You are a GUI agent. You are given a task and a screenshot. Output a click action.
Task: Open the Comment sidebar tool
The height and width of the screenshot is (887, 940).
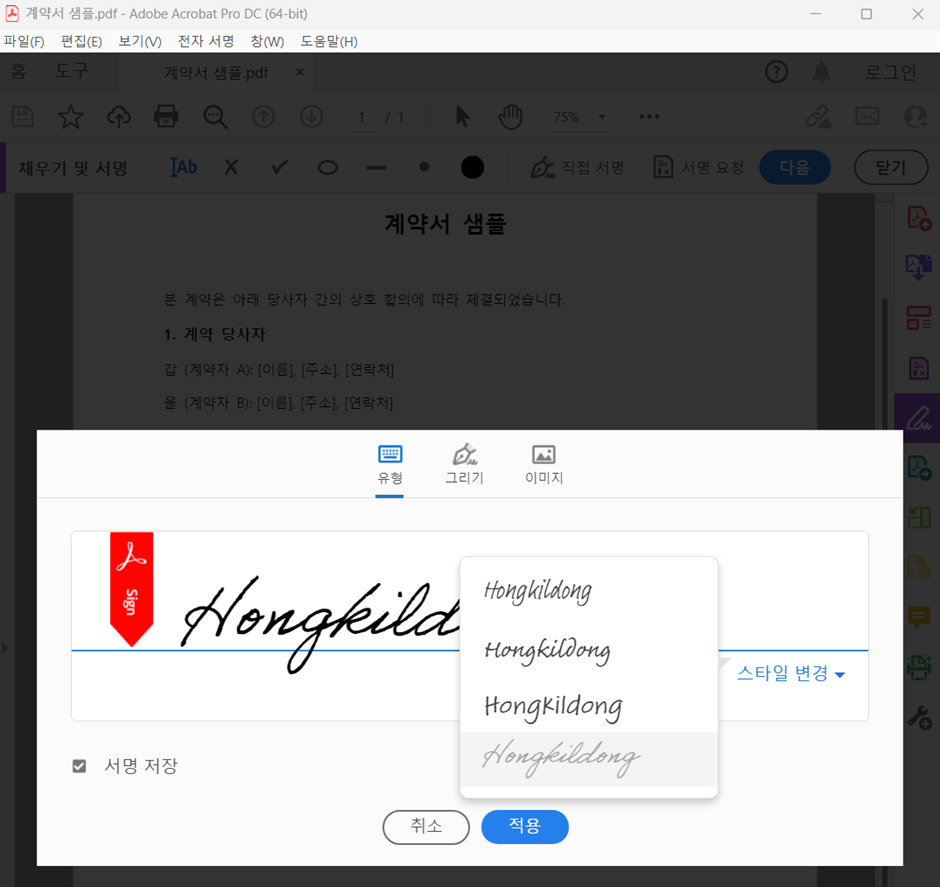click(918, 617)
